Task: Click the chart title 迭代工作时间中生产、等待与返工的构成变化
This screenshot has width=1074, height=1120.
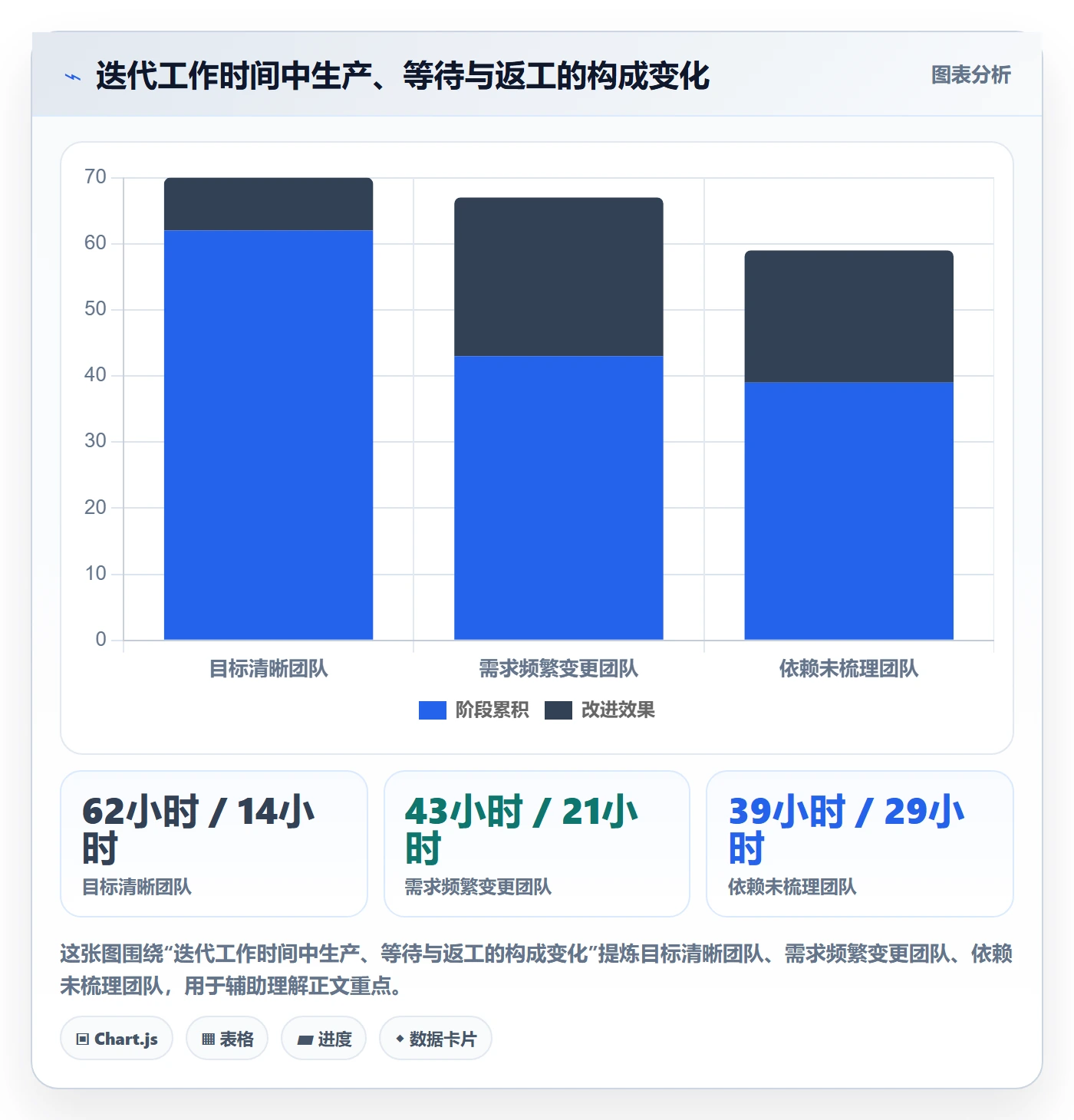Action: tap(403, 76)
